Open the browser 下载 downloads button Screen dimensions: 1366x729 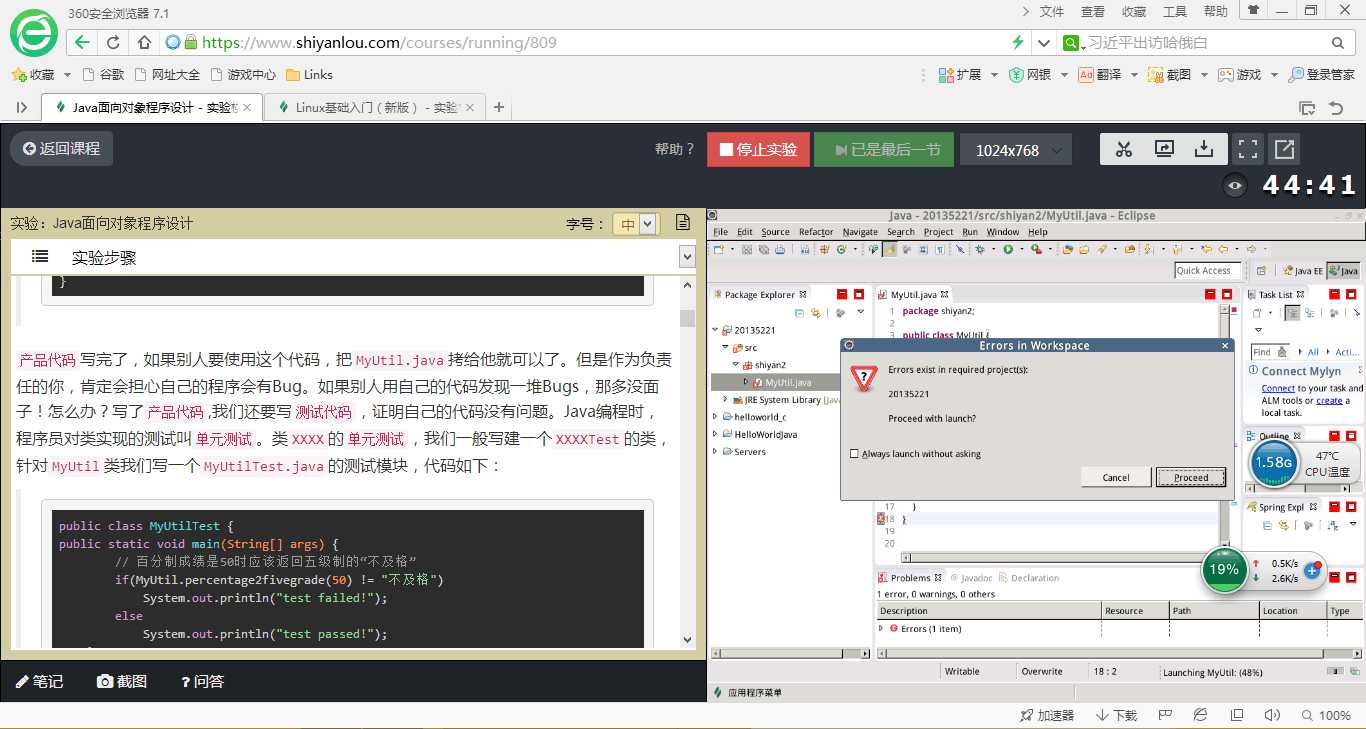(x=1117, y=715)
